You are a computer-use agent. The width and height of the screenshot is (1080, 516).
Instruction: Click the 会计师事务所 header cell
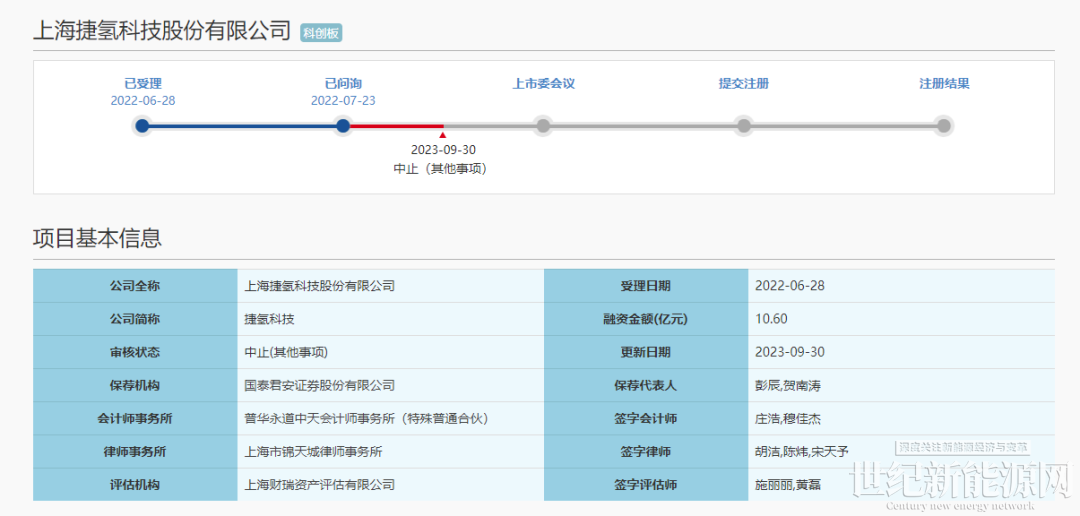[135, 418]
